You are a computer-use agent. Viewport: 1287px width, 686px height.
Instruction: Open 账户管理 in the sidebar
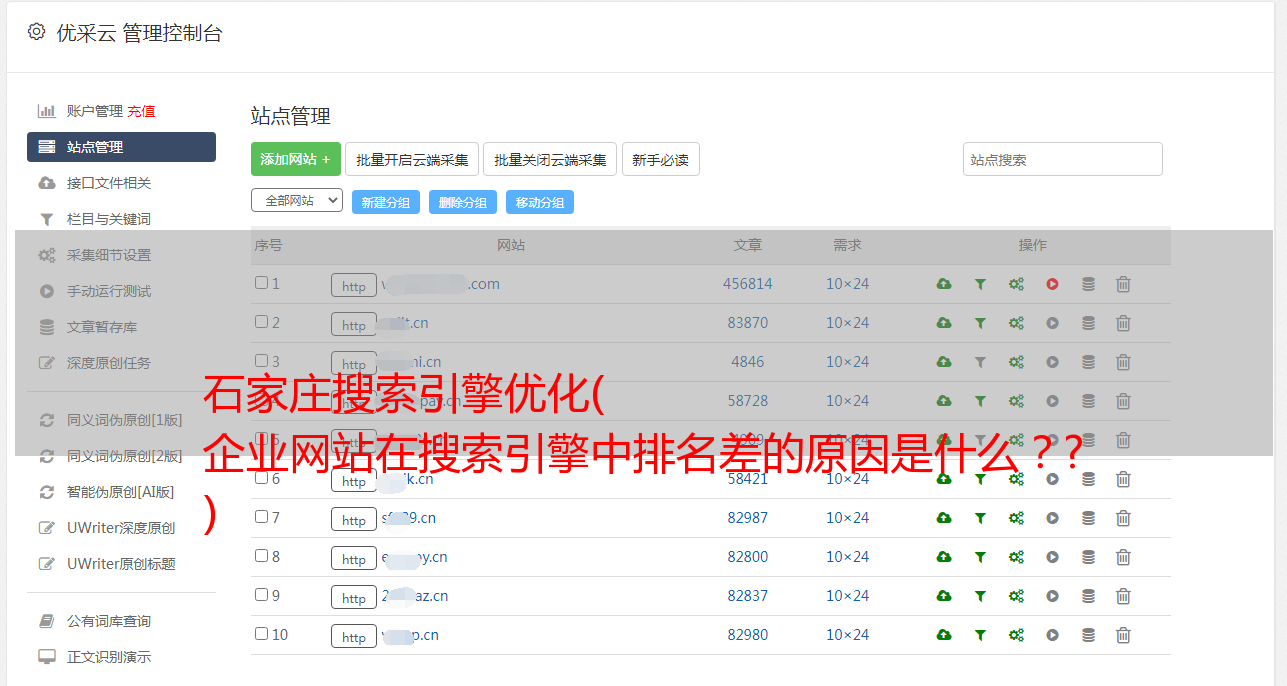[x=94, y=111]
